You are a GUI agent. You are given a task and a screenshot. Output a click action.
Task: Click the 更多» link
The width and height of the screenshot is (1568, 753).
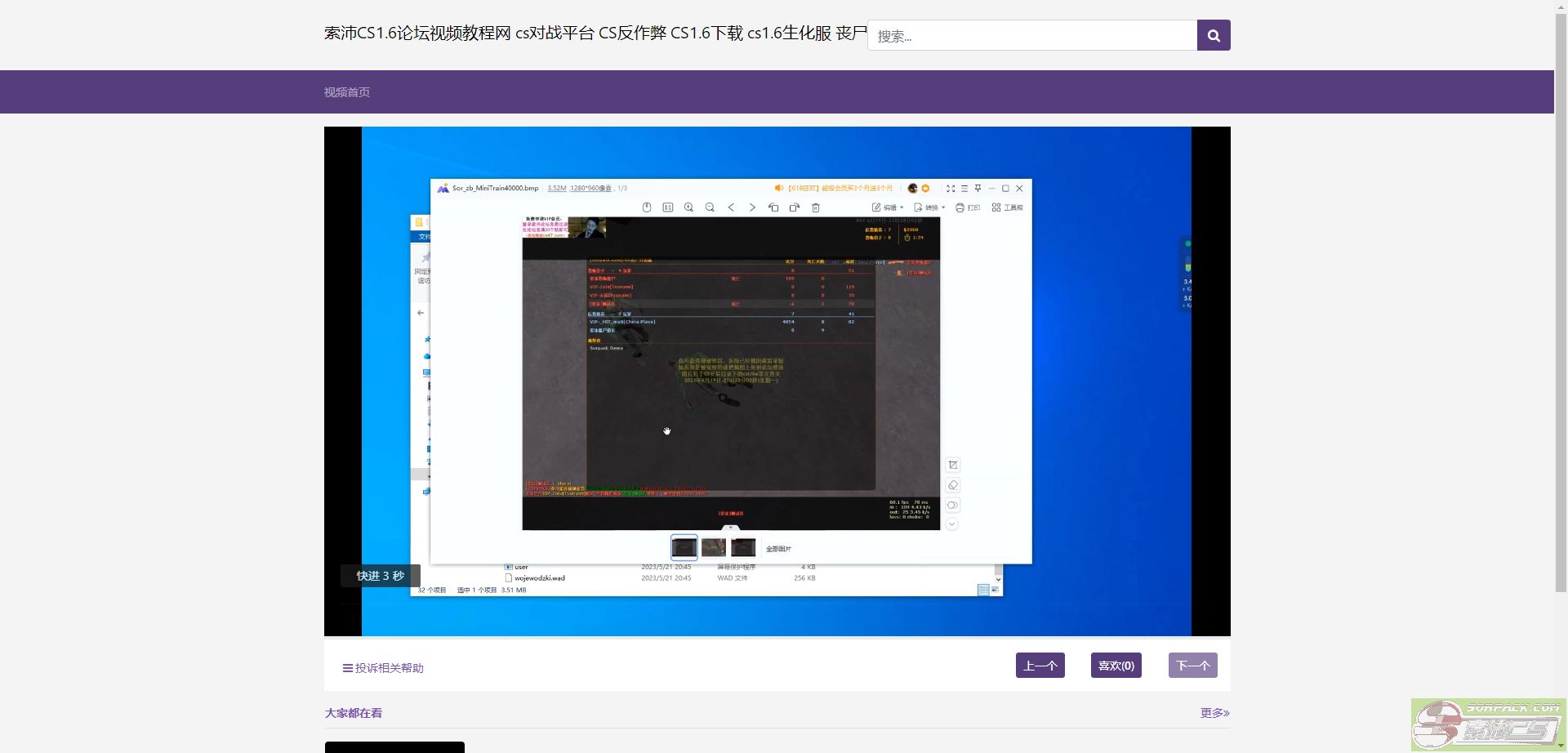pyautogui.click(x=1214, y=713)
